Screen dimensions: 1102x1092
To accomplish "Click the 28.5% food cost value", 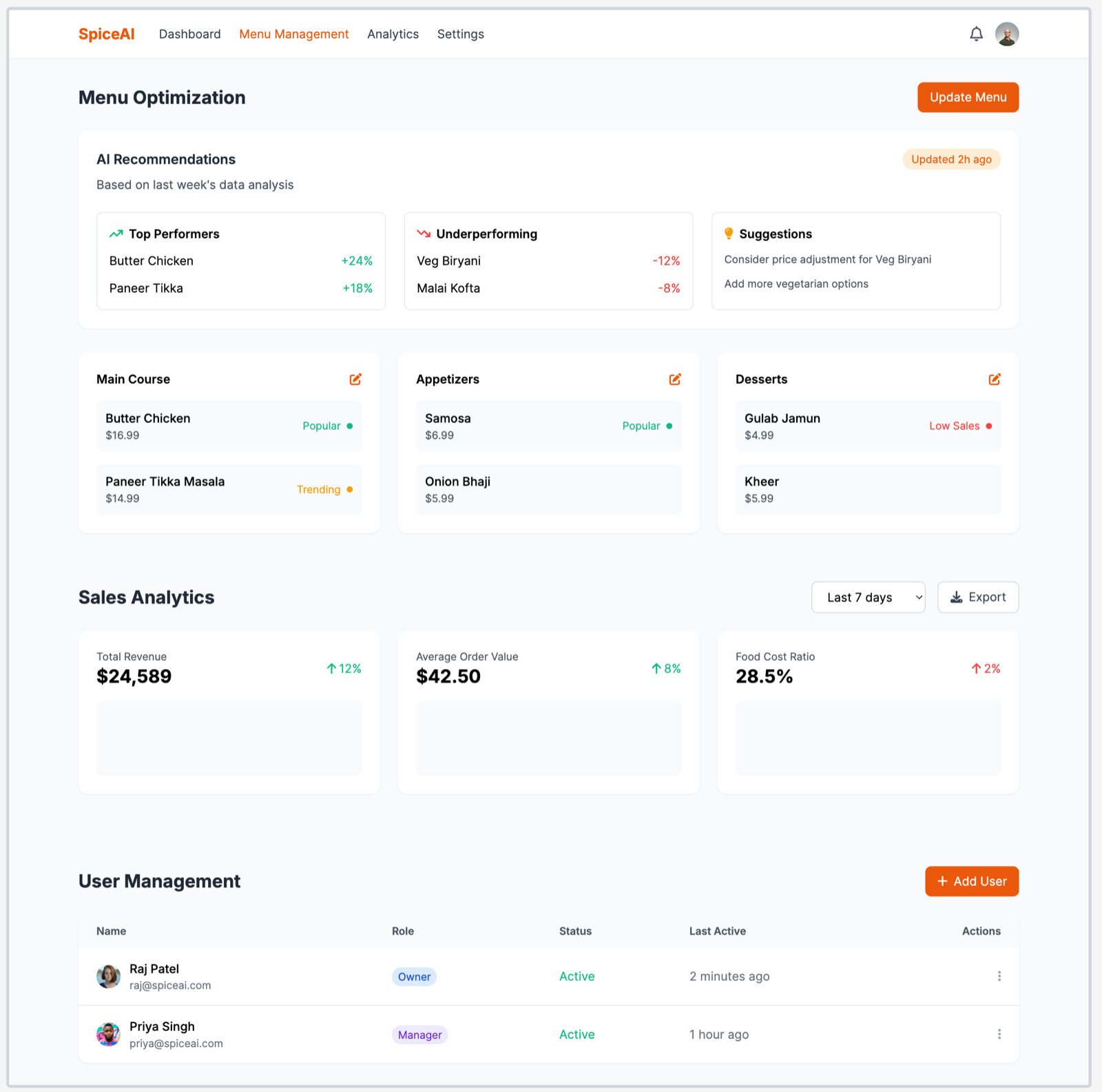I will 764,677.
